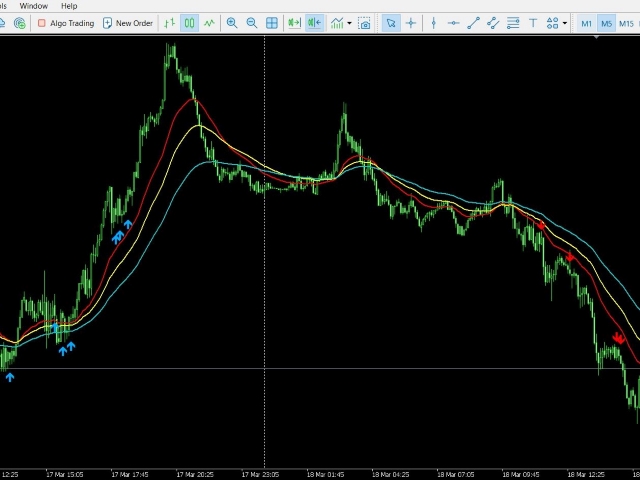Click the '18 Mar 09:45' time label
Viewport: 640px width, 480px height.
[x=521, y=475]
